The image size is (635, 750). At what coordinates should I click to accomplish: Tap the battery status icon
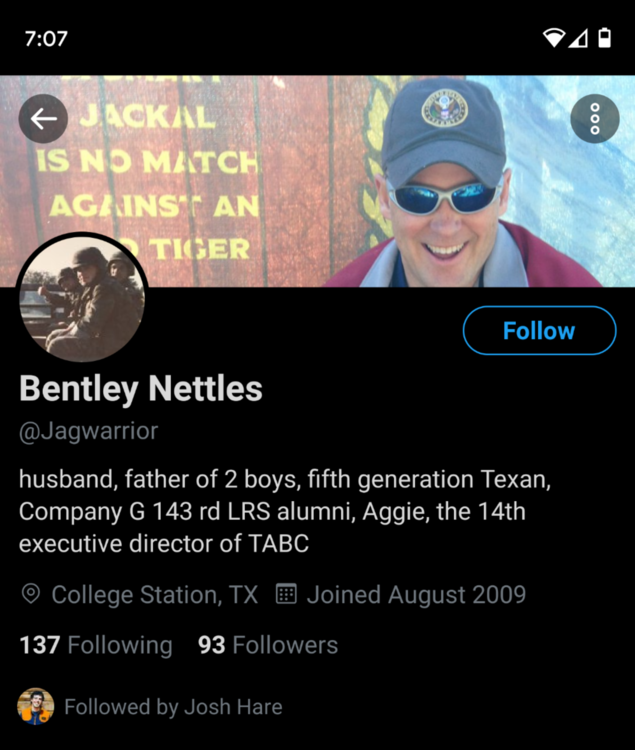click(x=604, y=38)
